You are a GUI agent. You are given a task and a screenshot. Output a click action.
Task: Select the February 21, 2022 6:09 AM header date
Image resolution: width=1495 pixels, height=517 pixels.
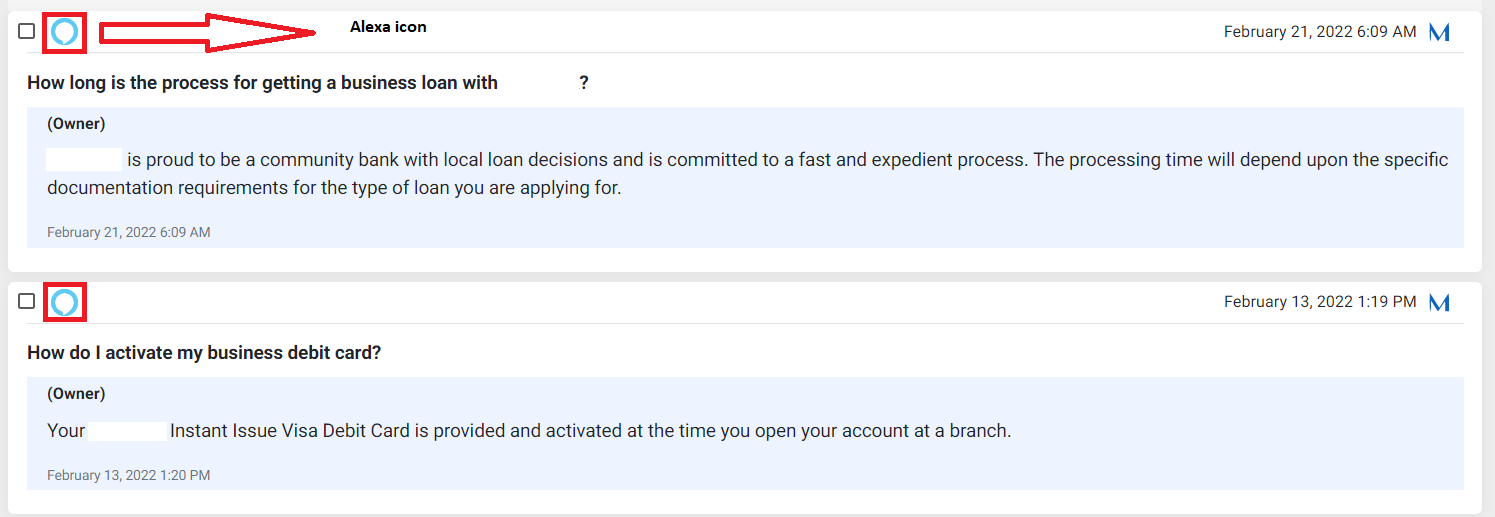tap(1320, 32)
